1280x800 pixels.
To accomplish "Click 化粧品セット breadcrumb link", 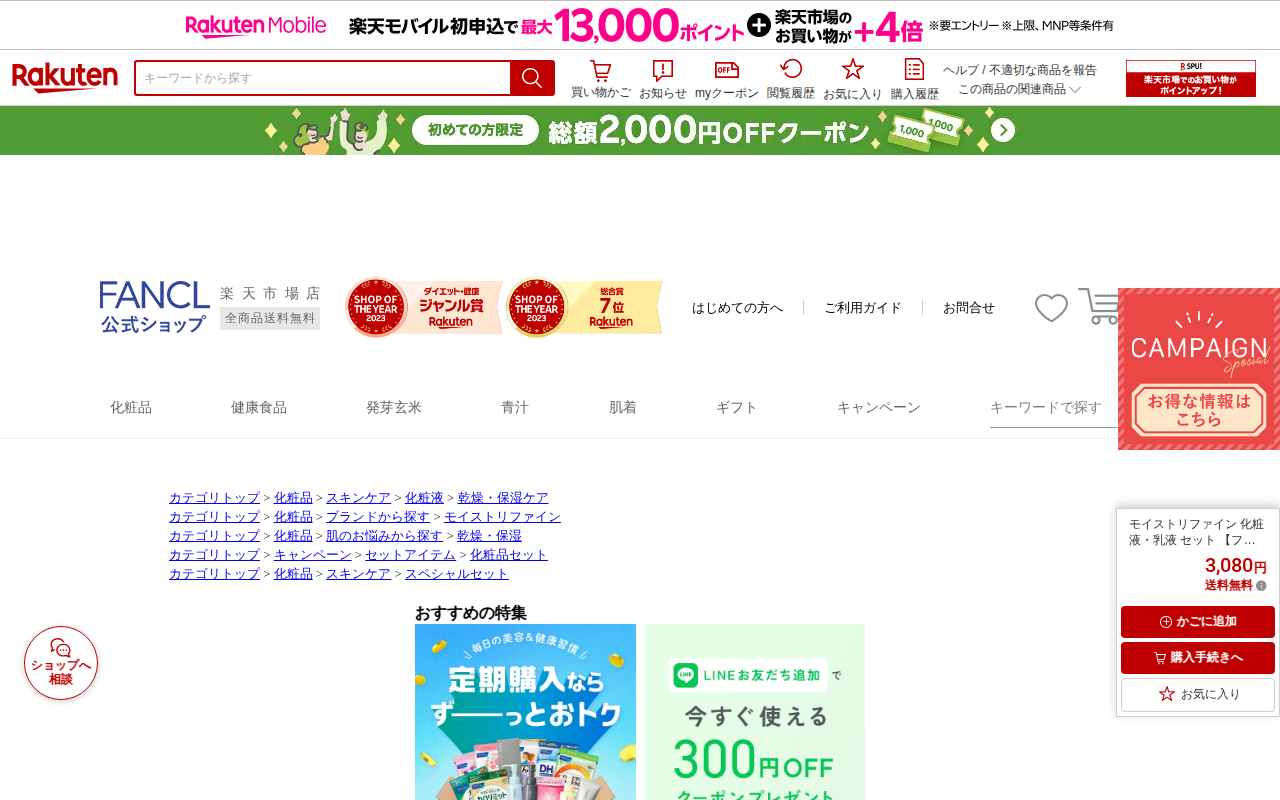I will 509,555.
